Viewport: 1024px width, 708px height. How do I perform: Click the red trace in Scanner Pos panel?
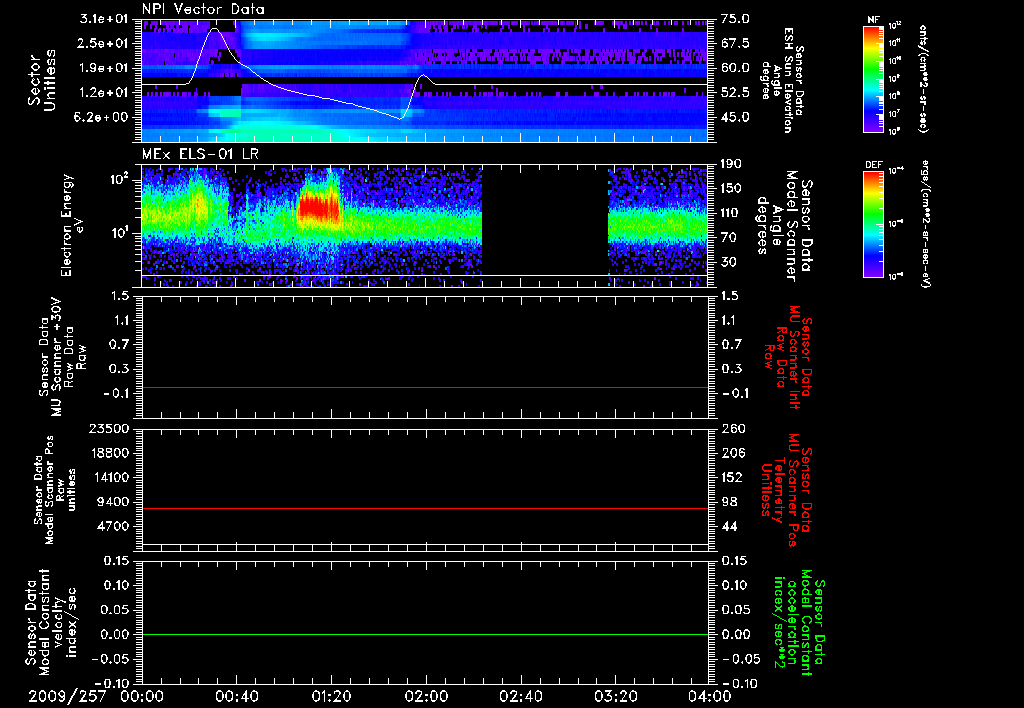coord(425,508)
